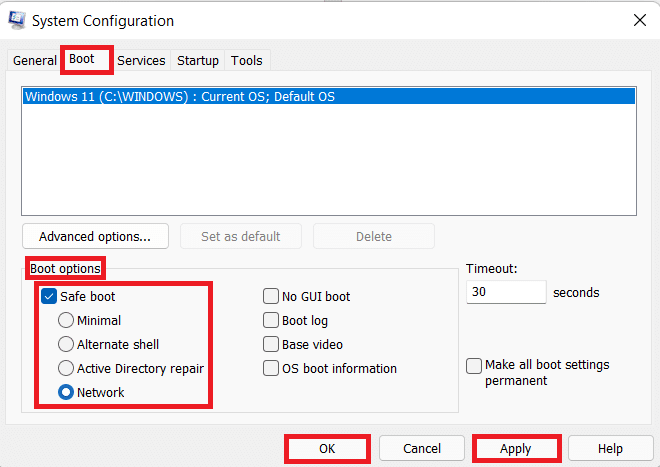Image resolution: width=660 pixels, height=467 pixels.
Task: Click the Timeout seconds input field
Action: (x=506, y=293)
